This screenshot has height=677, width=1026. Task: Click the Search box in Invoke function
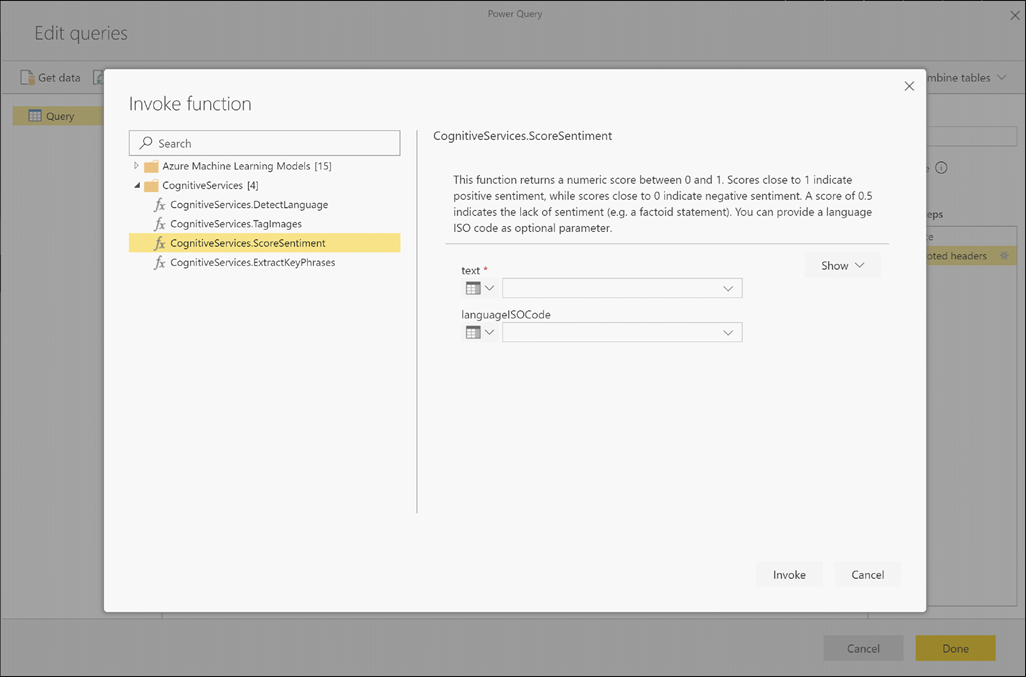pyautogui.click(x=264, y=143)
